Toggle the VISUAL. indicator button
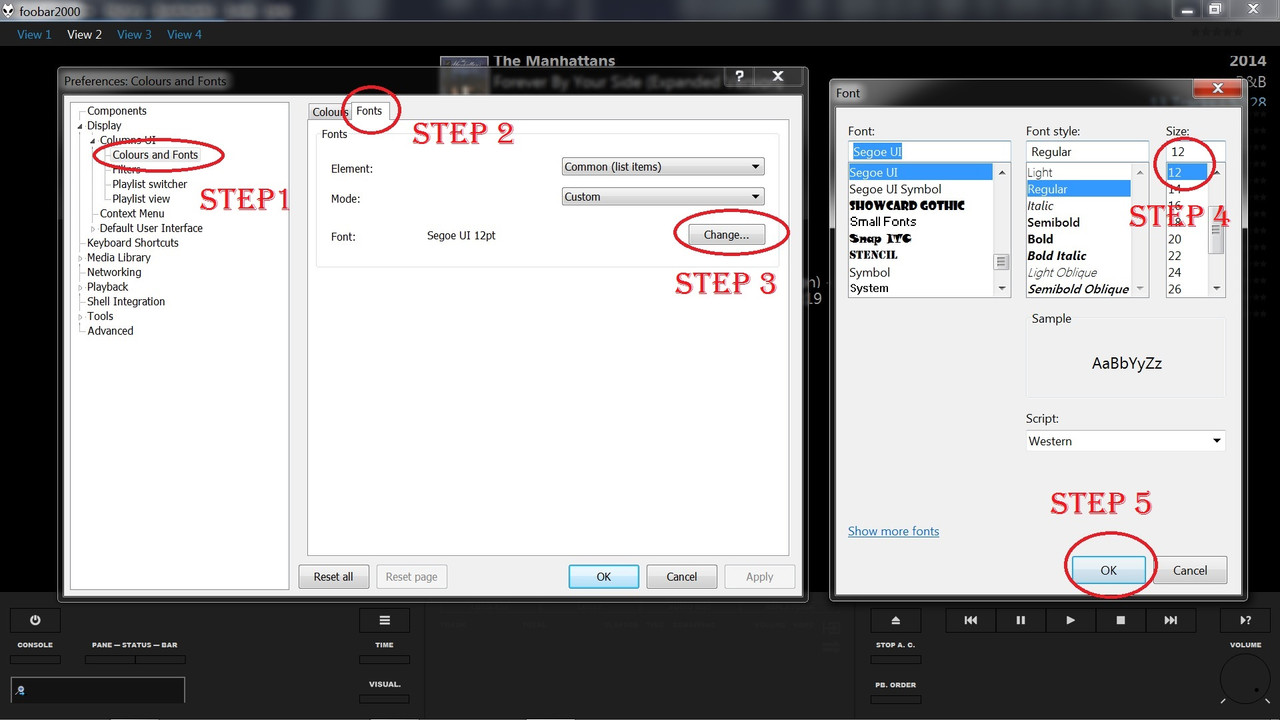 tap(384, 699)
